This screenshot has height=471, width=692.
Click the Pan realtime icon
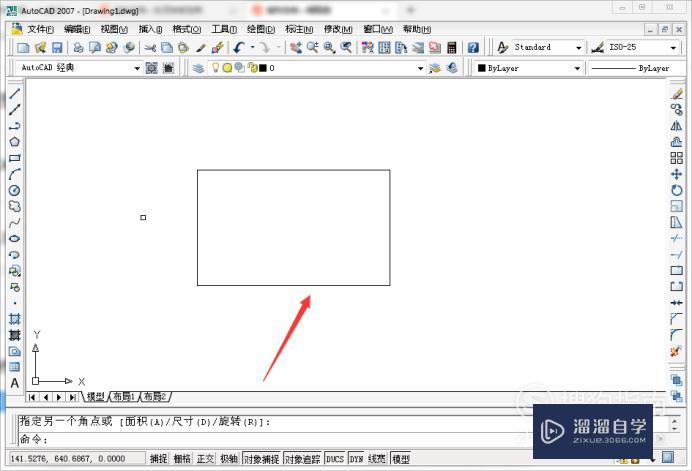(296, 47)
